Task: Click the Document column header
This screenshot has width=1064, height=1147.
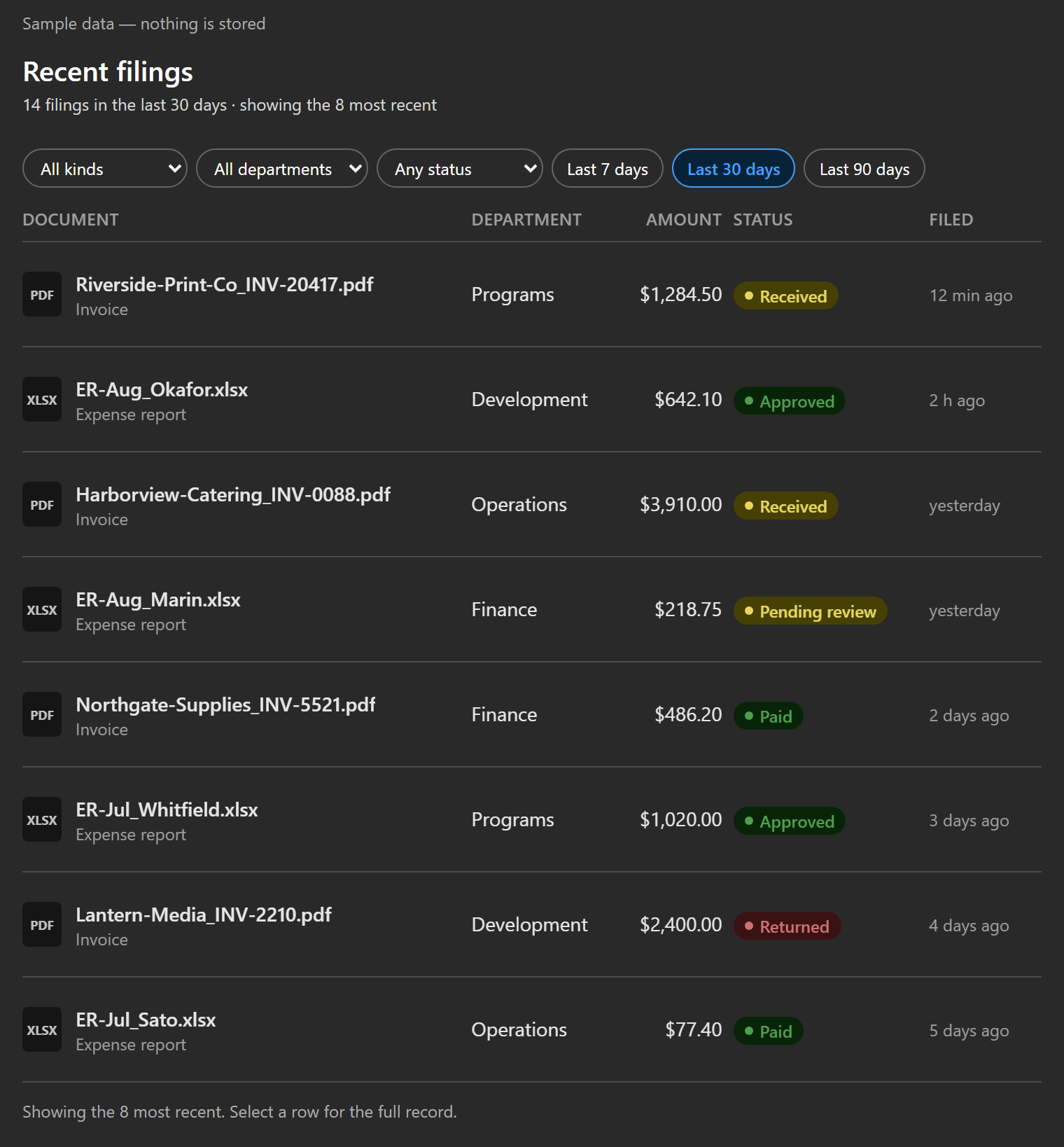Action: 71,220
